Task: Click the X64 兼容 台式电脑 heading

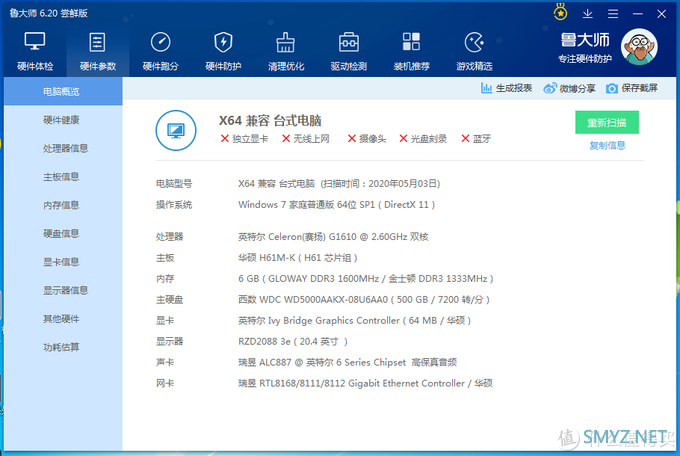Action: [x=270, y=120]
